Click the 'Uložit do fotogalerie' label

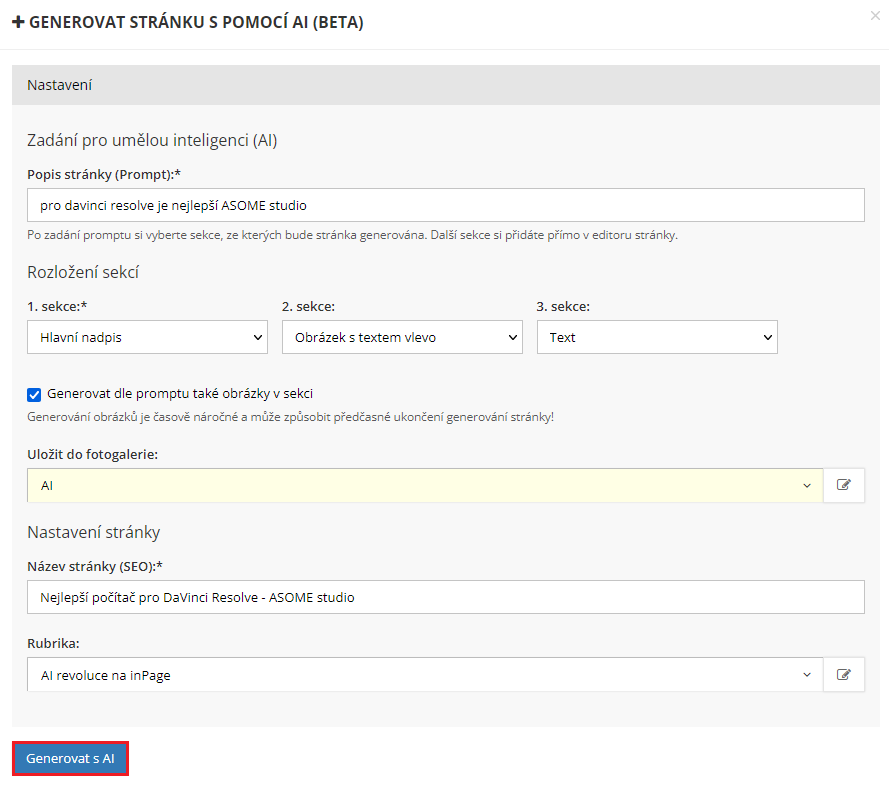click(x=93, y=454)
